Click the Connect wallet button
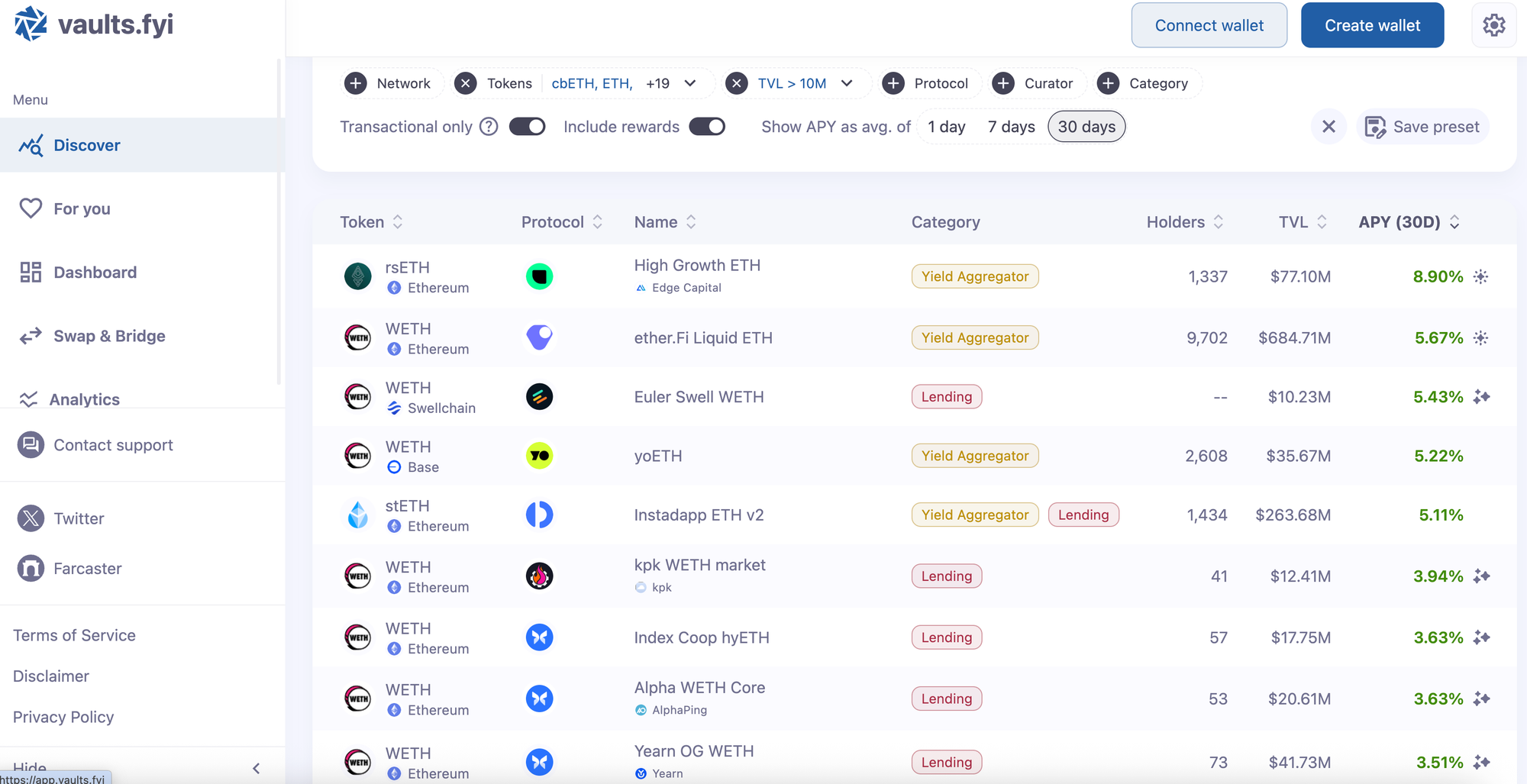Viewport: 1527px width, 784px height. tap(1209, 25)
